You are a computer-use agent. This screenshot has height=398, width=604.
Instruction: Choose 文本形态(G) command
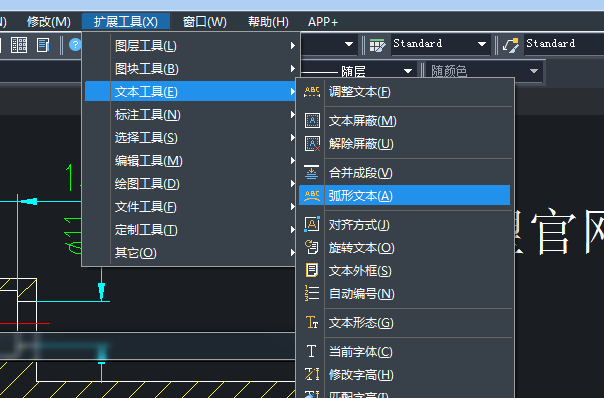tap(404, 322)
